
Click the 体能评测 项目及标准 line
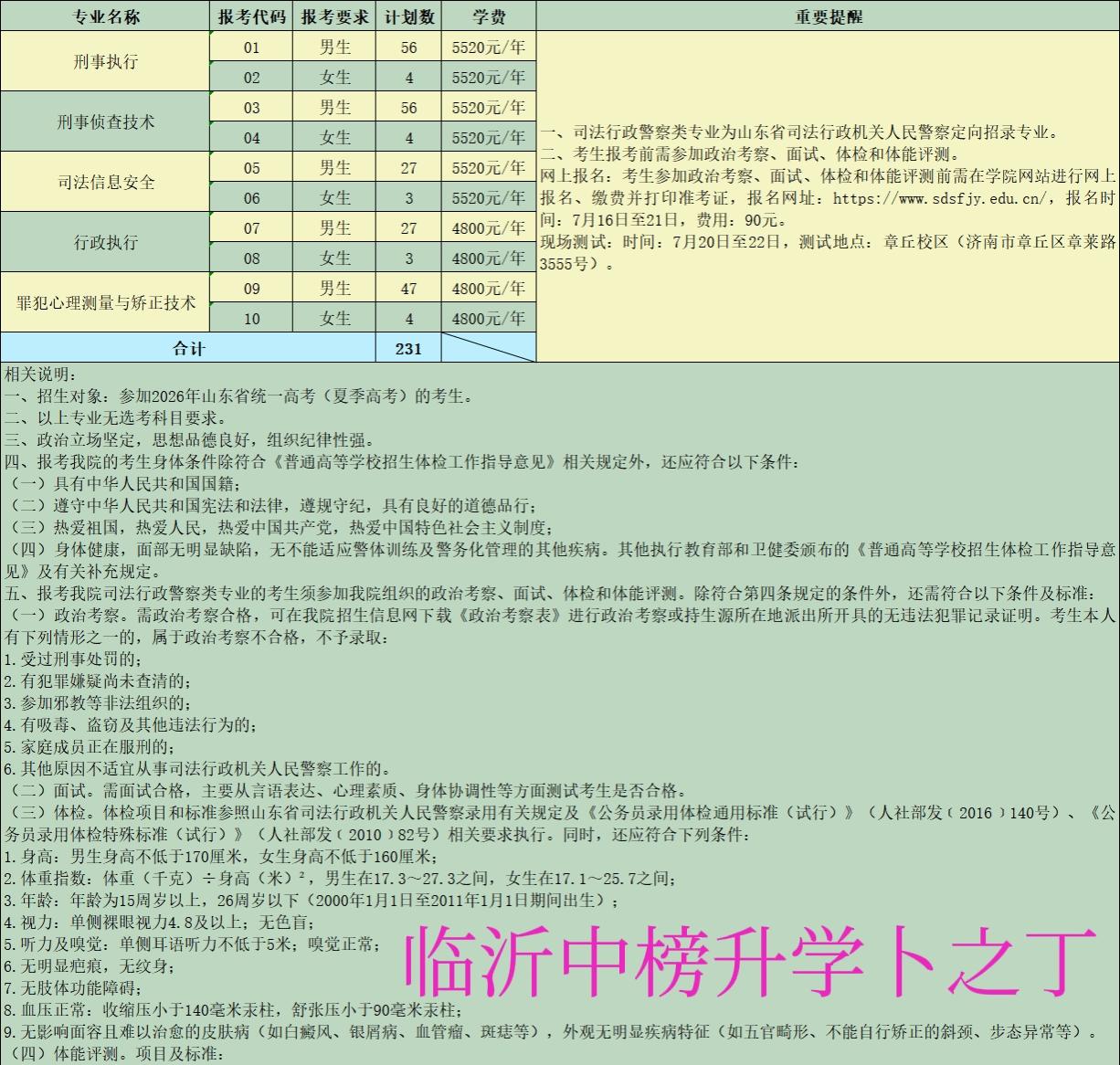pos(113,1054)
